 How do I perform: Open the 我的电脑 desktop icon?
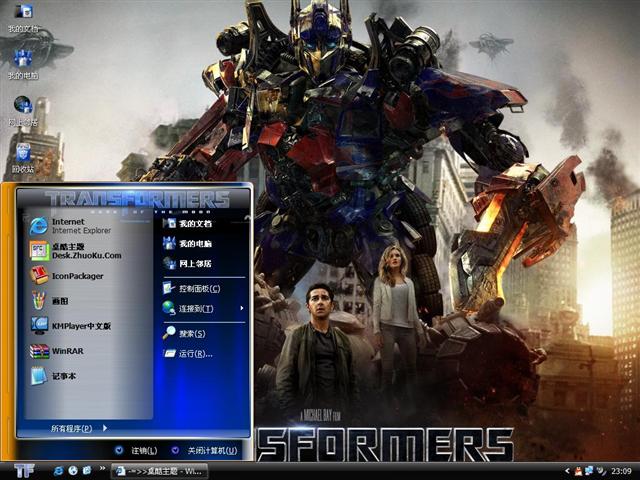click(x=23, y=64)
